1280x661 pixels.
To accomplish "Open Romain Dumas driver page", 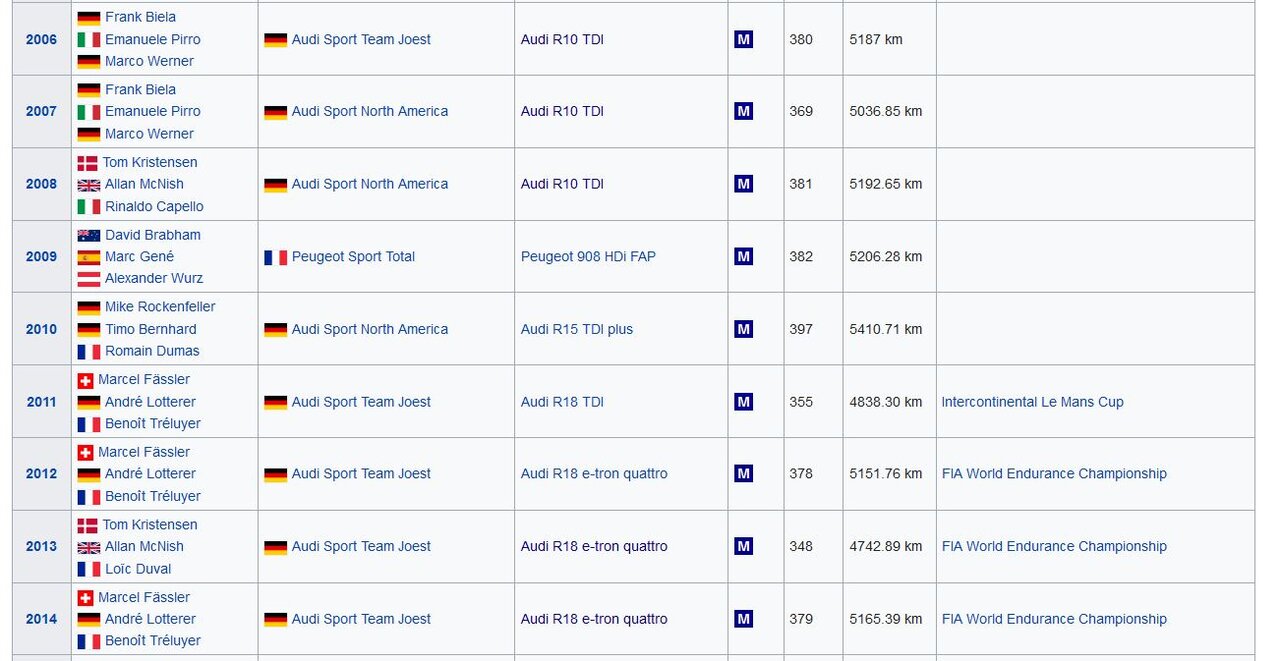I will pyautogui.click(x=152, y=351).
